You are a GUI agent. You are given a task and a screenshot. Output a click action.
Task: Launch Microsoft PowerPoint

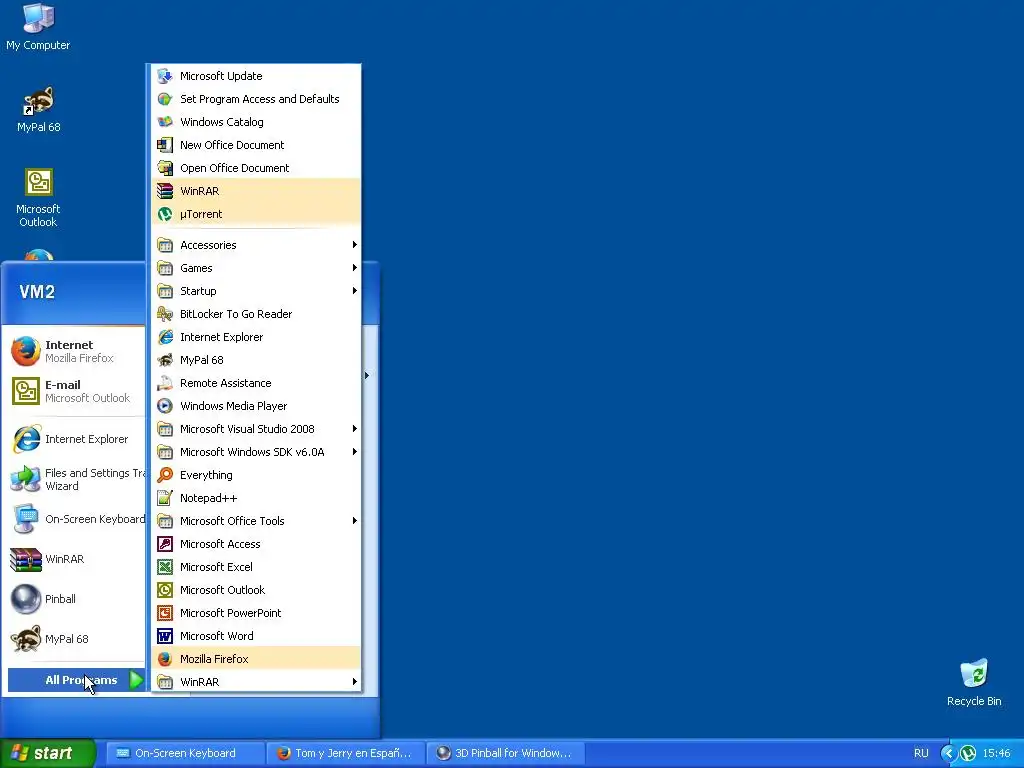(256, 613)
